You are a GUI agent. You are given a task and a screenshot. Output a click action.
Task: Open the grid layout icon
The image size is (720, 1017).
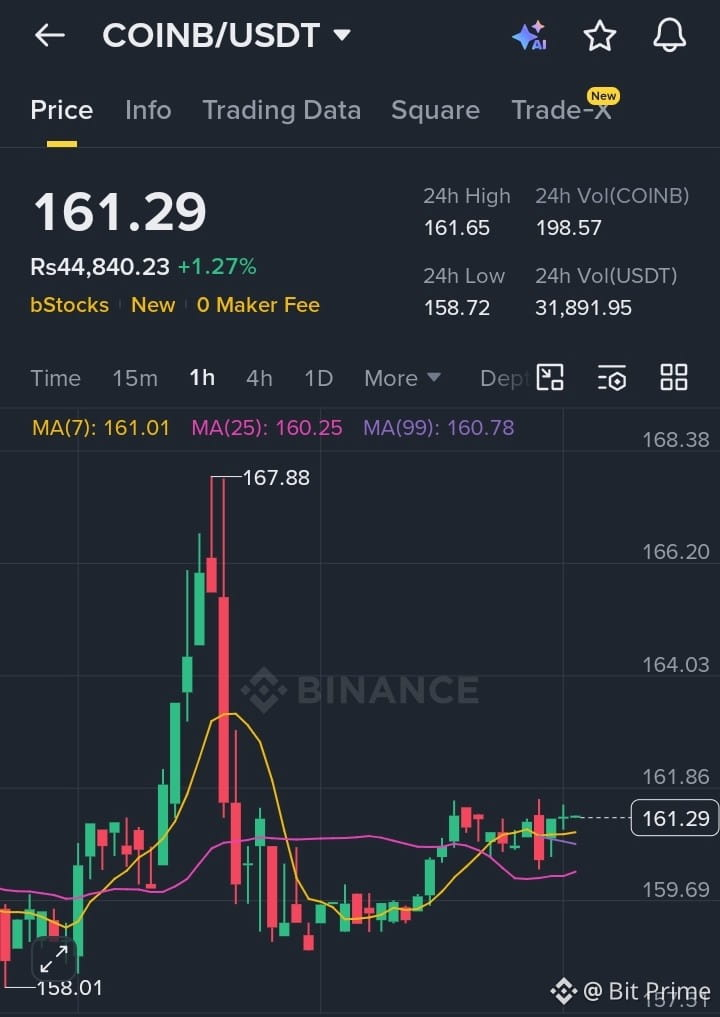(673, 377)
